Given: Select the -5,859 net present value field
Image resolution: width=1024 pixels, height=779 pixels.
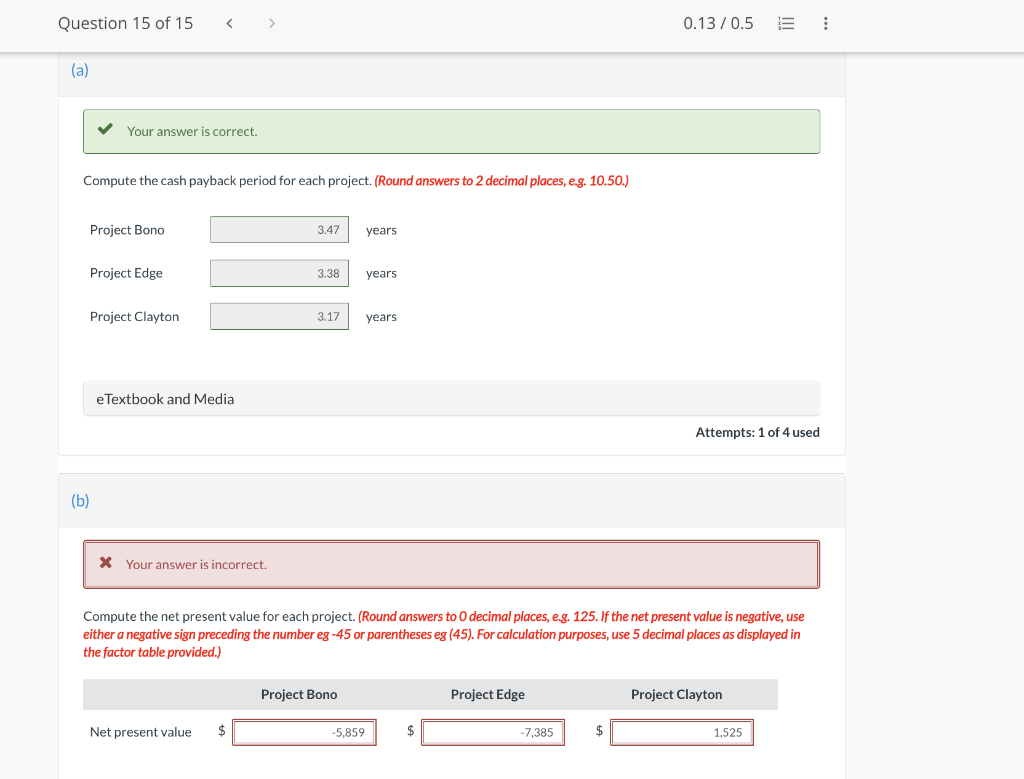Looking at the screenshot, I should (304, 732).
